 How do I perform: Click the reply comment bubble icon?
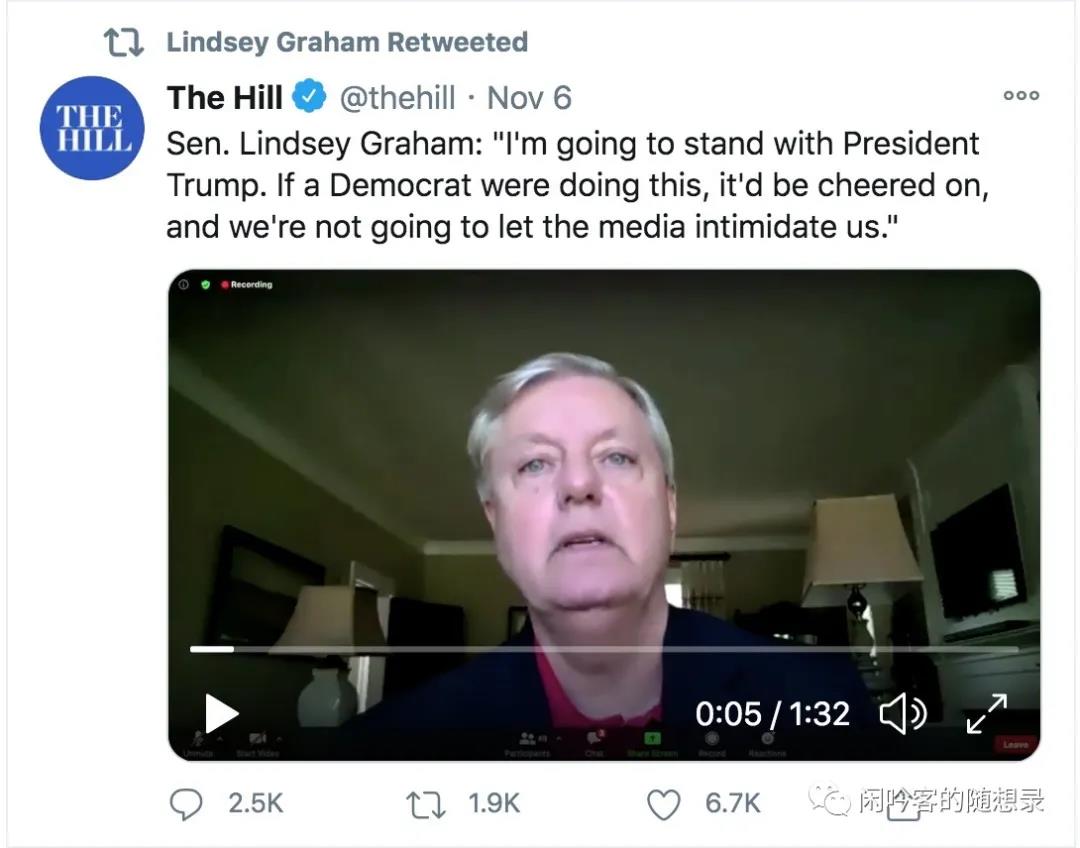tap(186, 803)
